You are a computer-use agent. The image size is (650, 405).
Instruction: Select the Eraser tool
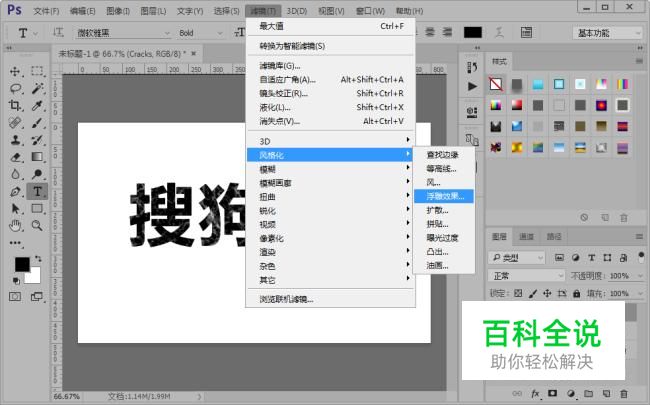coord(15,157)
